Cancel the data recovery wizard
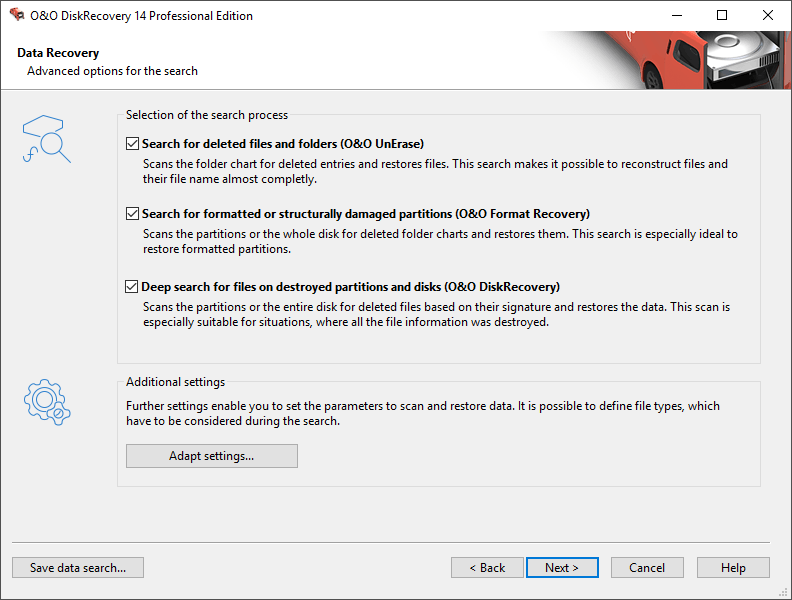This screenshot has height=600, width=792. click(x=647, y=568)
